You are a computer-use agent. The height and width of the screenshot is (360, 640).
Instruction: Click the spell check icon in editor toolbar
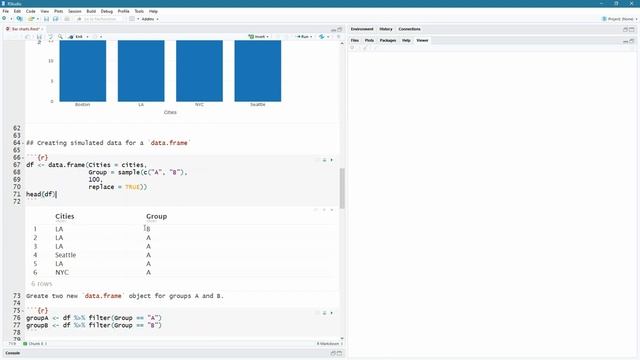point(51,37)
